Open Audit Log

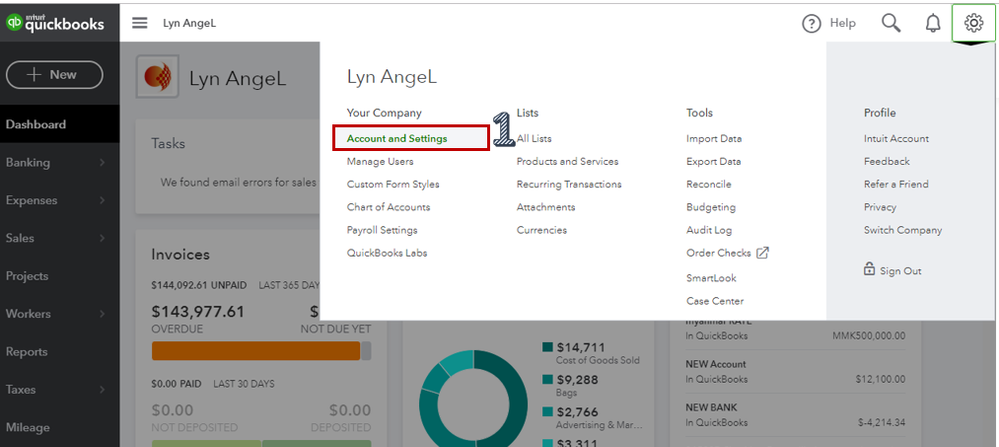point(709,230)
